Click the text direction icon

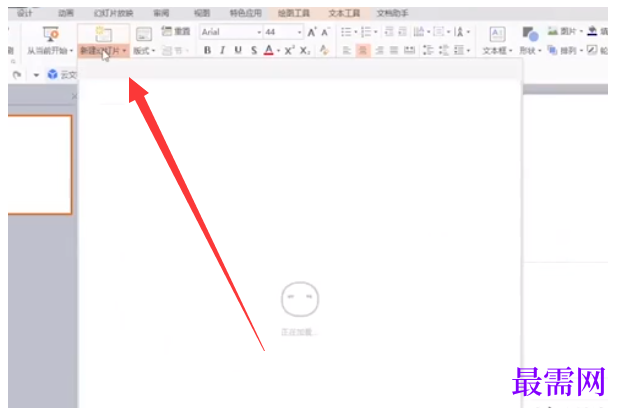pos(419,32)
